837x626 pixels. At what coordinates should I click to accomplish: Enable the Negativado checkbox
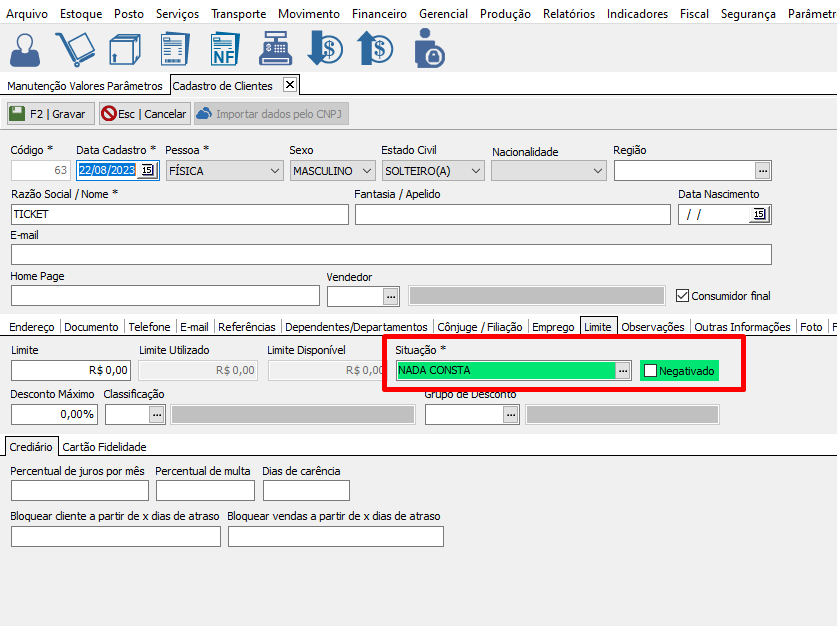click(x=651, y=371)
